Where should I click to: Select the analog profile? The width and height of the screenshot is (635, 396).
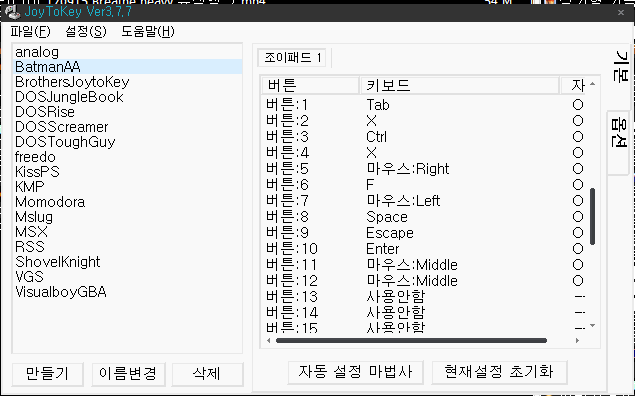click(128, 52)
